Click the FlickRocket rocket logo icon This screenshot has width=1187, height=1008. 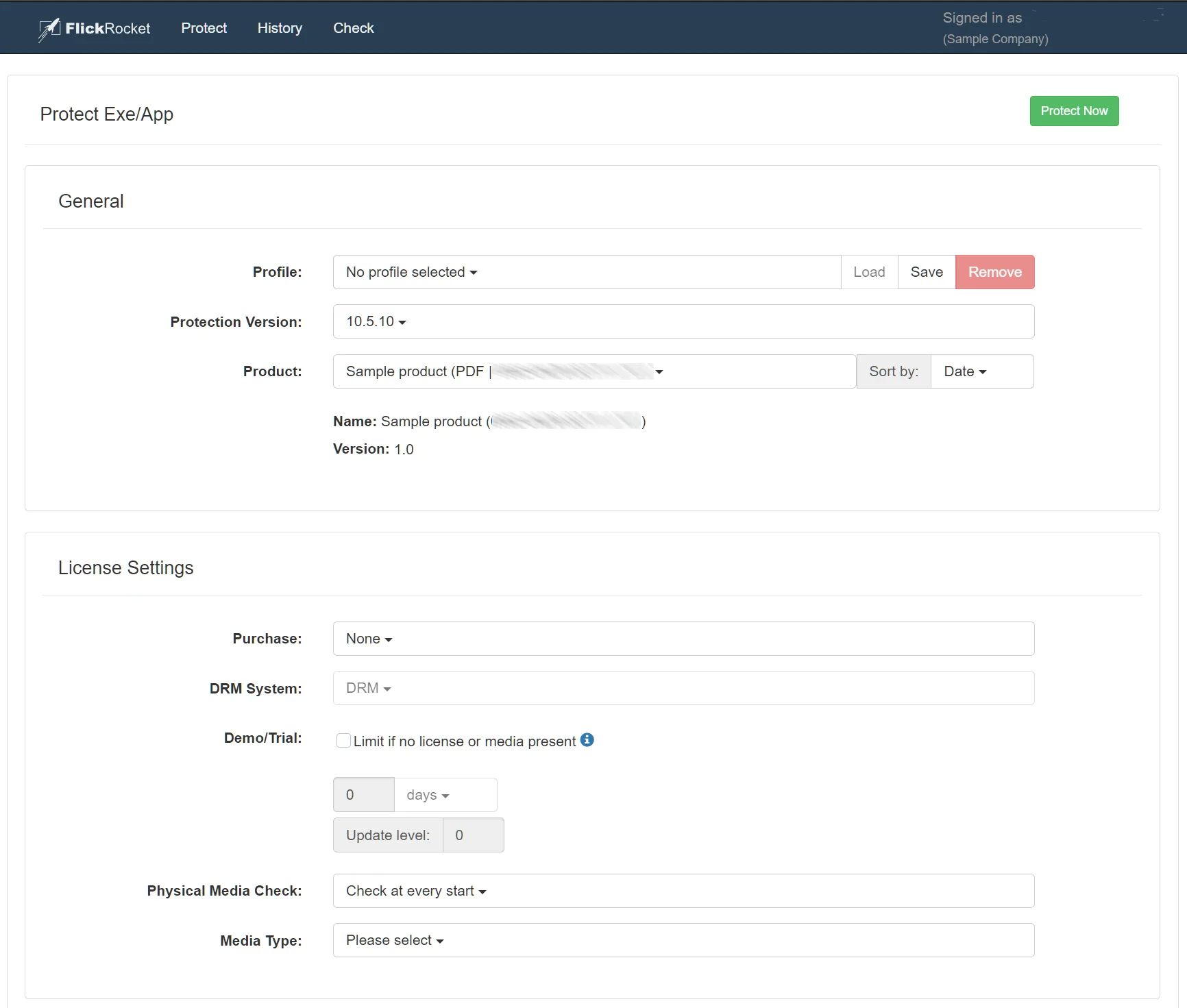[x=49, y=29]
